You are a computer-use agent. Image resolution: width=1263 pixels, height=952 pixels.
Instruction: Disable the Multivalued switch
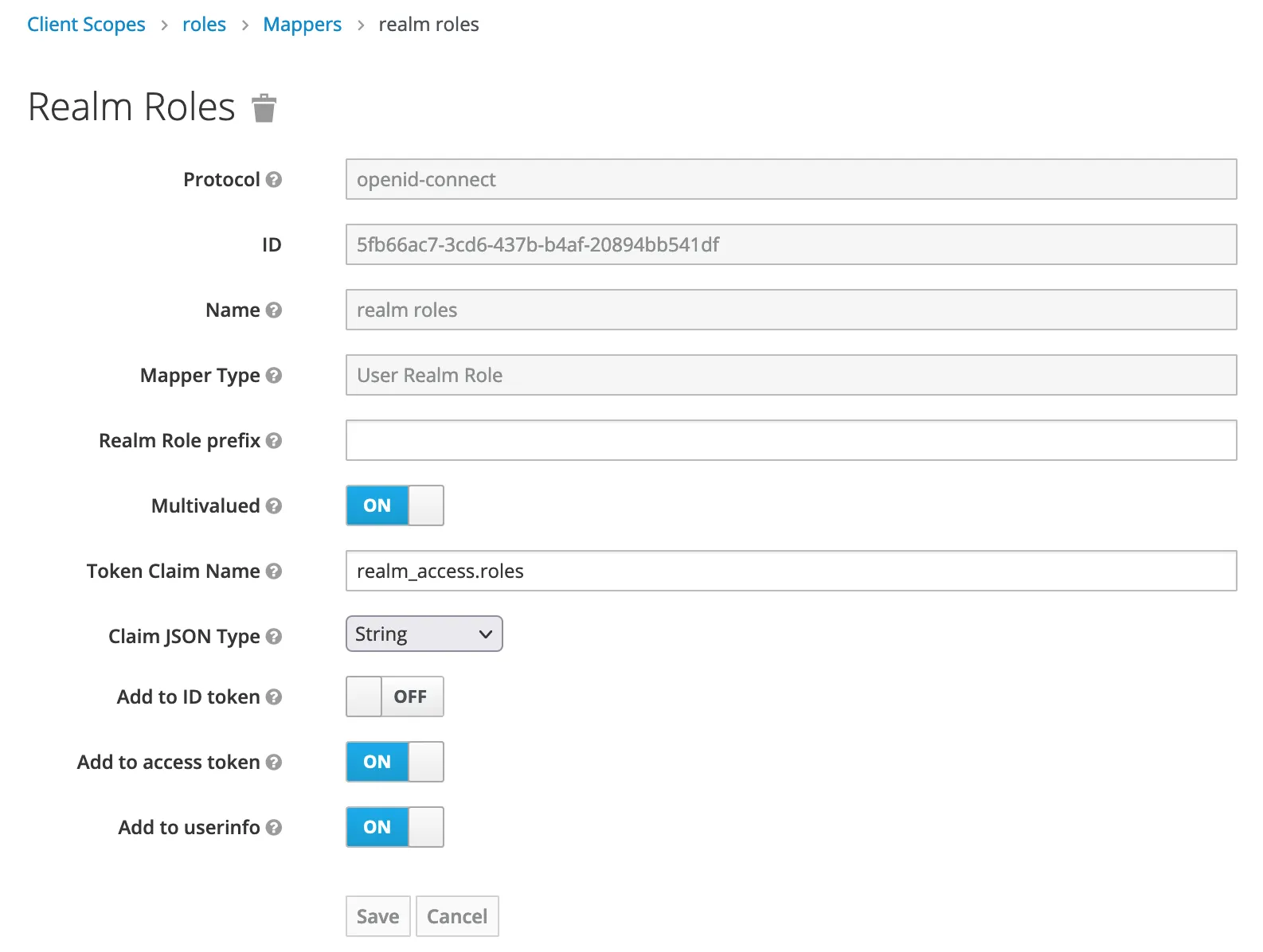point(395,506)
